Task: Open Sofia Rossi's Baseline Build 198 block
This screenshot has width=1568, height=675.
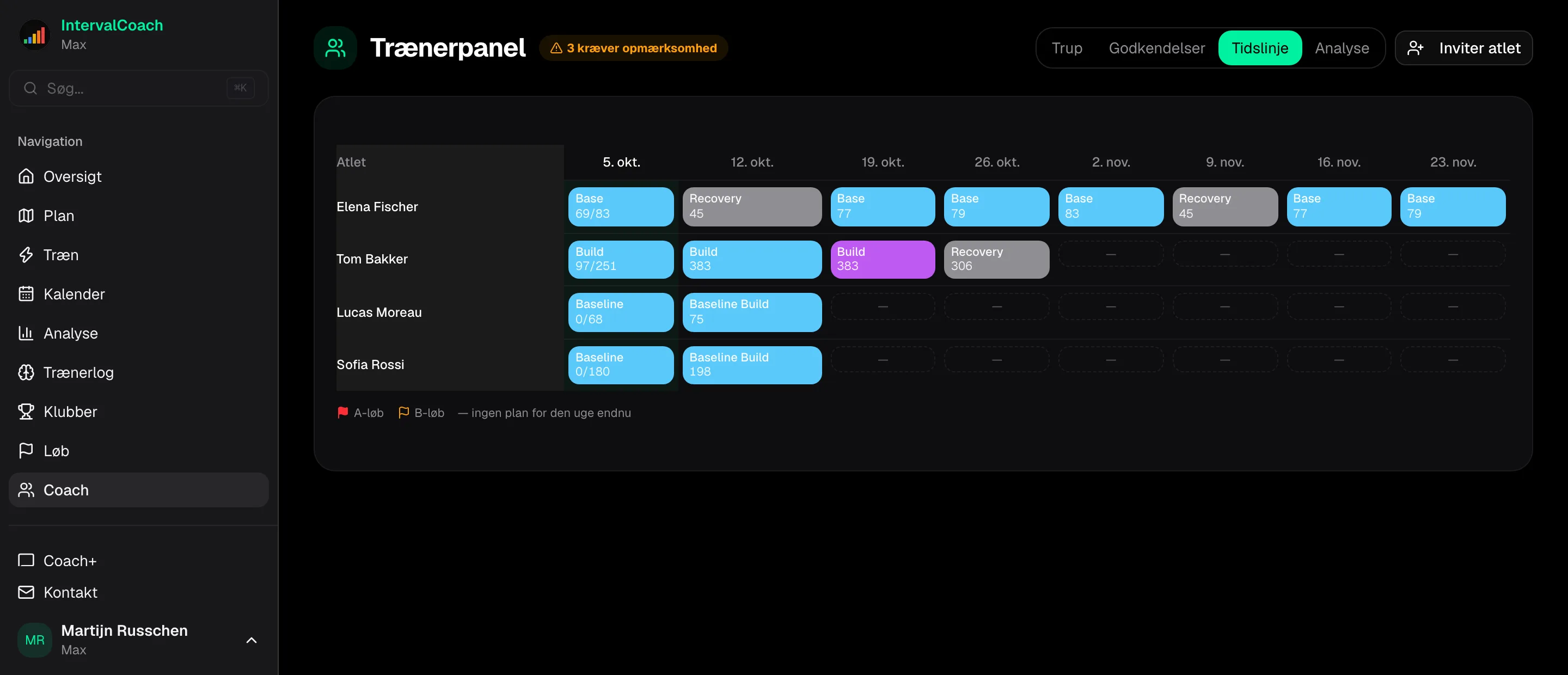Action: (752, 365)
